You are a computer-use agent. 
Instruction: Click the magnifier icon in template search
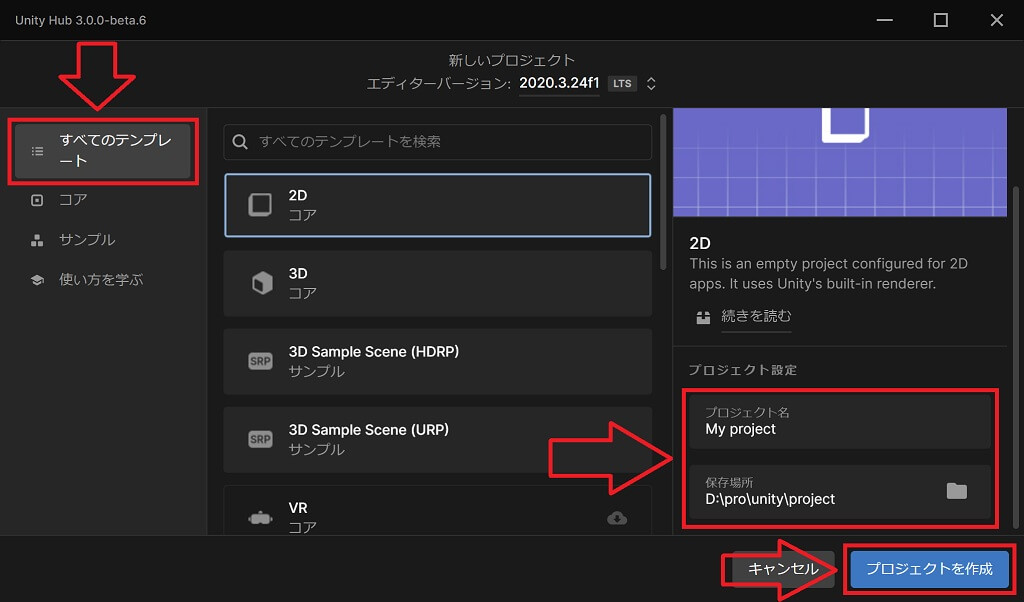(240, 142)
